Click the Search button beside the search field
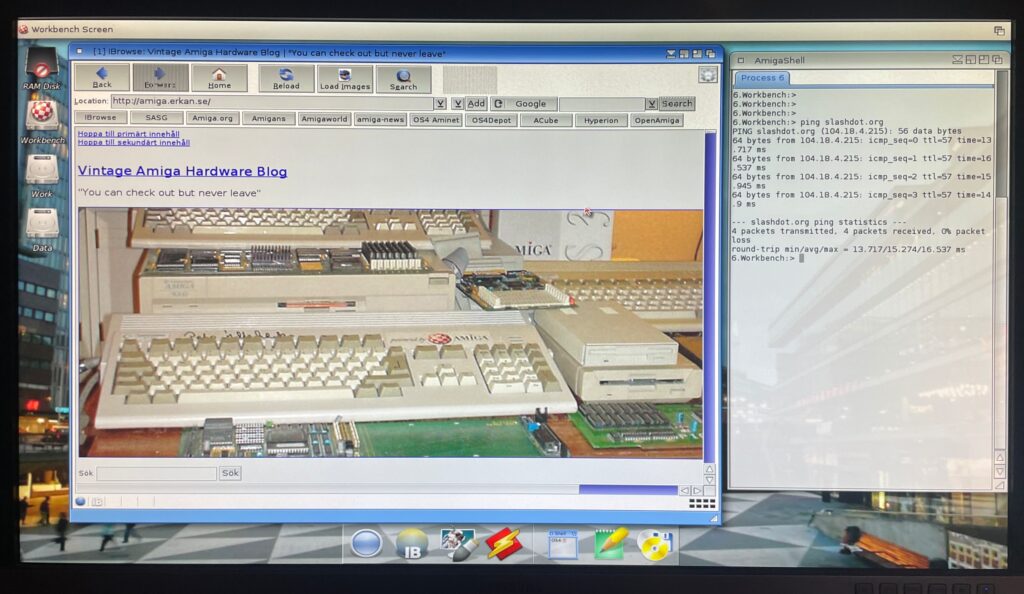 pos(677,103)
